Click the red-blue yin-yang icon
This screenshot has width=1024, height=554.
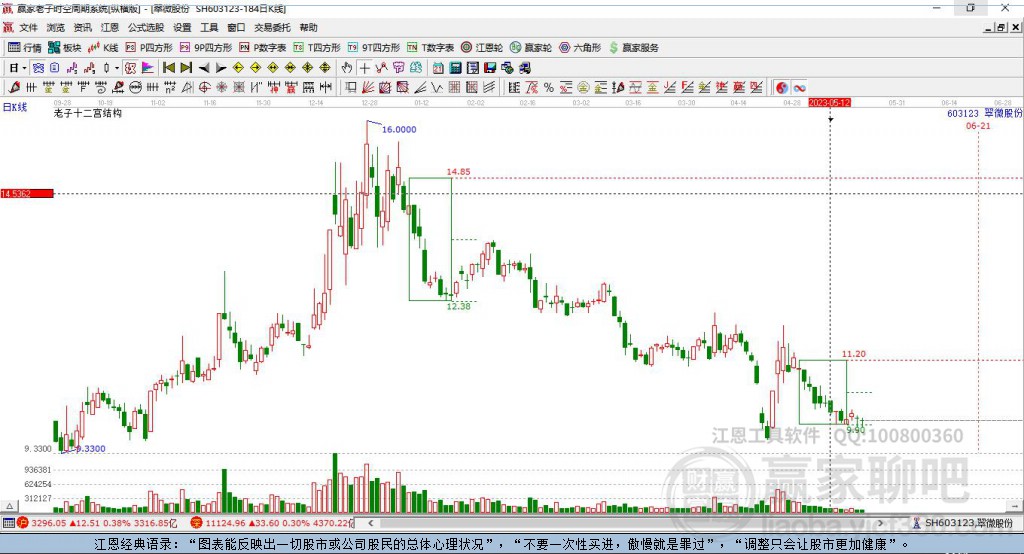tap(782, 88)
